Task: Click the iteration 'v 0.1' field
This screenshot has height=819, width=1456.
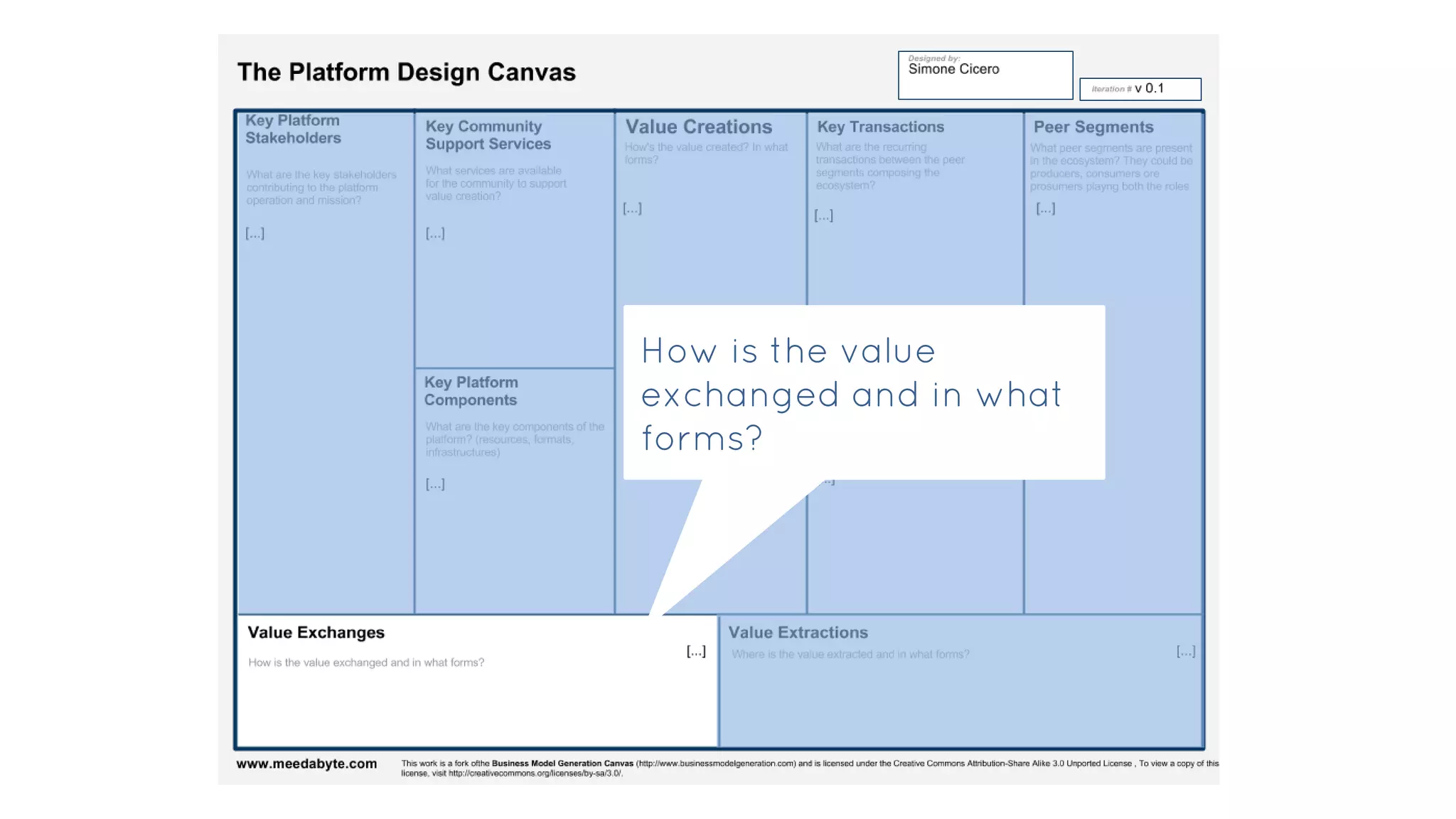Action: 1140,89
